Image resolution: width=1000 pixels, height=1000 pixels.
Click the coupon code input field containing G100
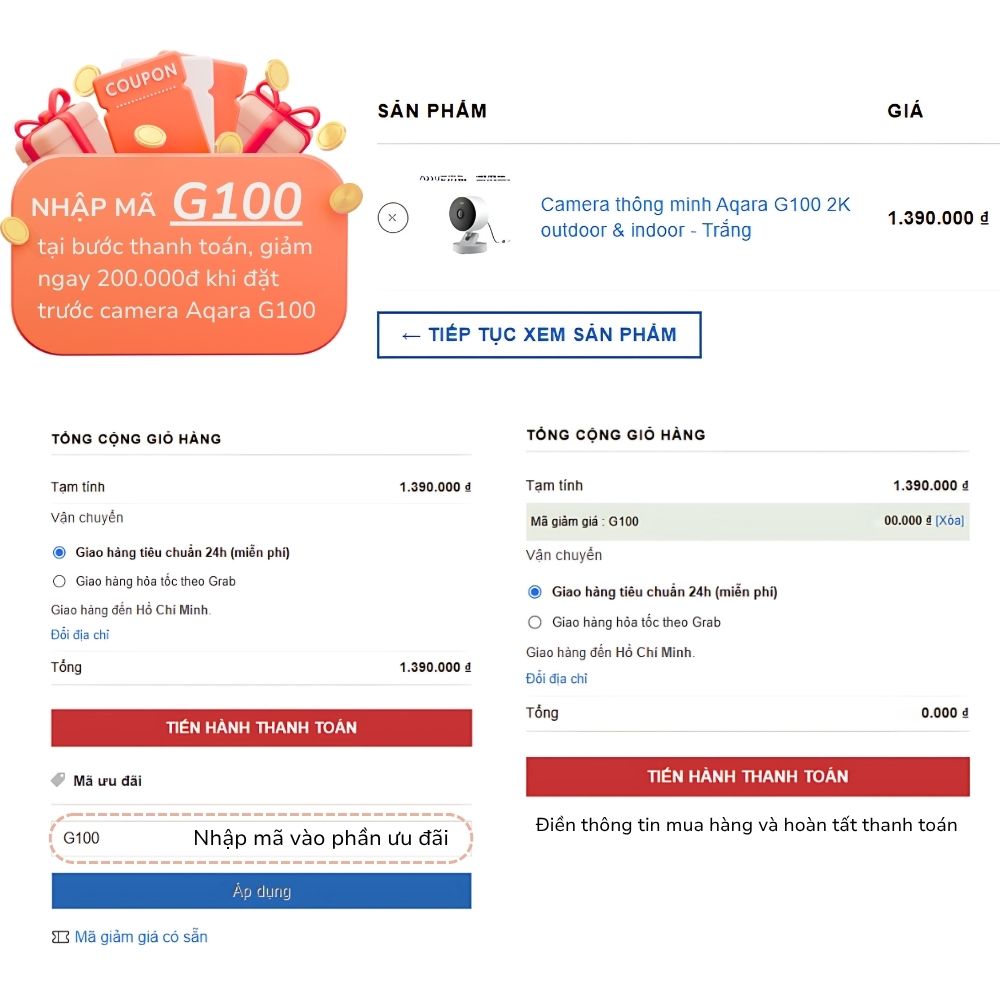coord(120,838)
